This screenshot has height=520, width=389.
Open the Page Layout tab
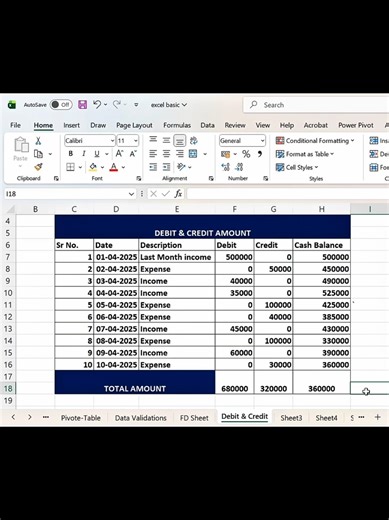pos(134,125)
